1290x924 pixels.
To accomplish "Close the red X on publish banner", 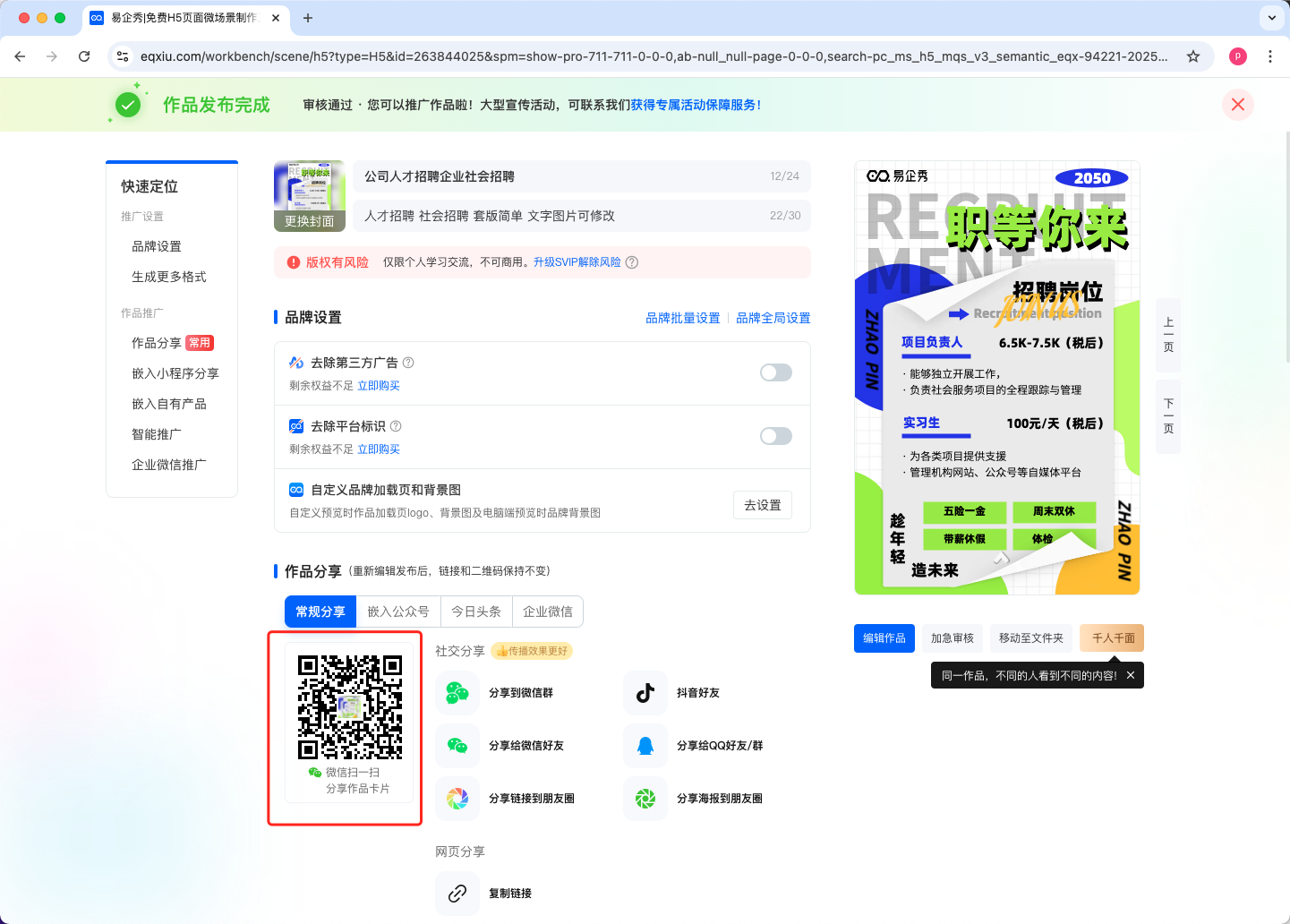I will [1237, 105].
